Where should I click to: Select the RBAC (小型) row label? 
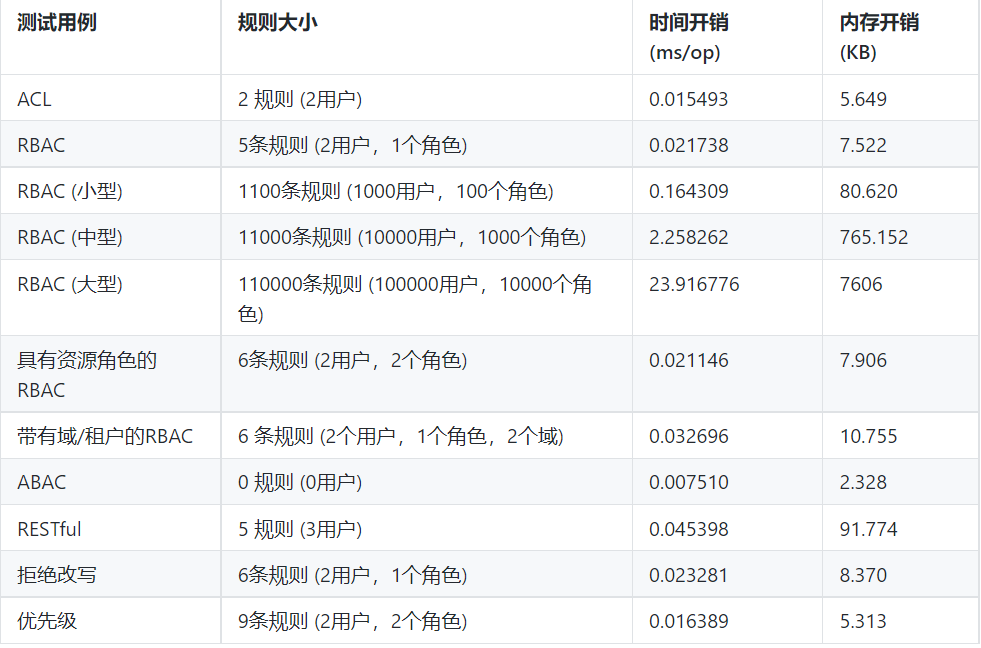(x=70, y=191)
